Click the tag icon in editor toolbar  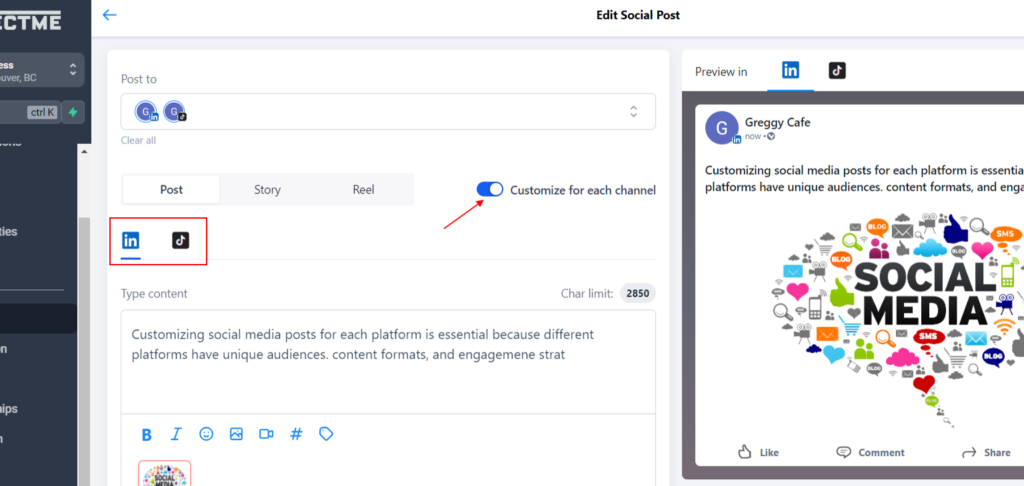click(325, 434)
